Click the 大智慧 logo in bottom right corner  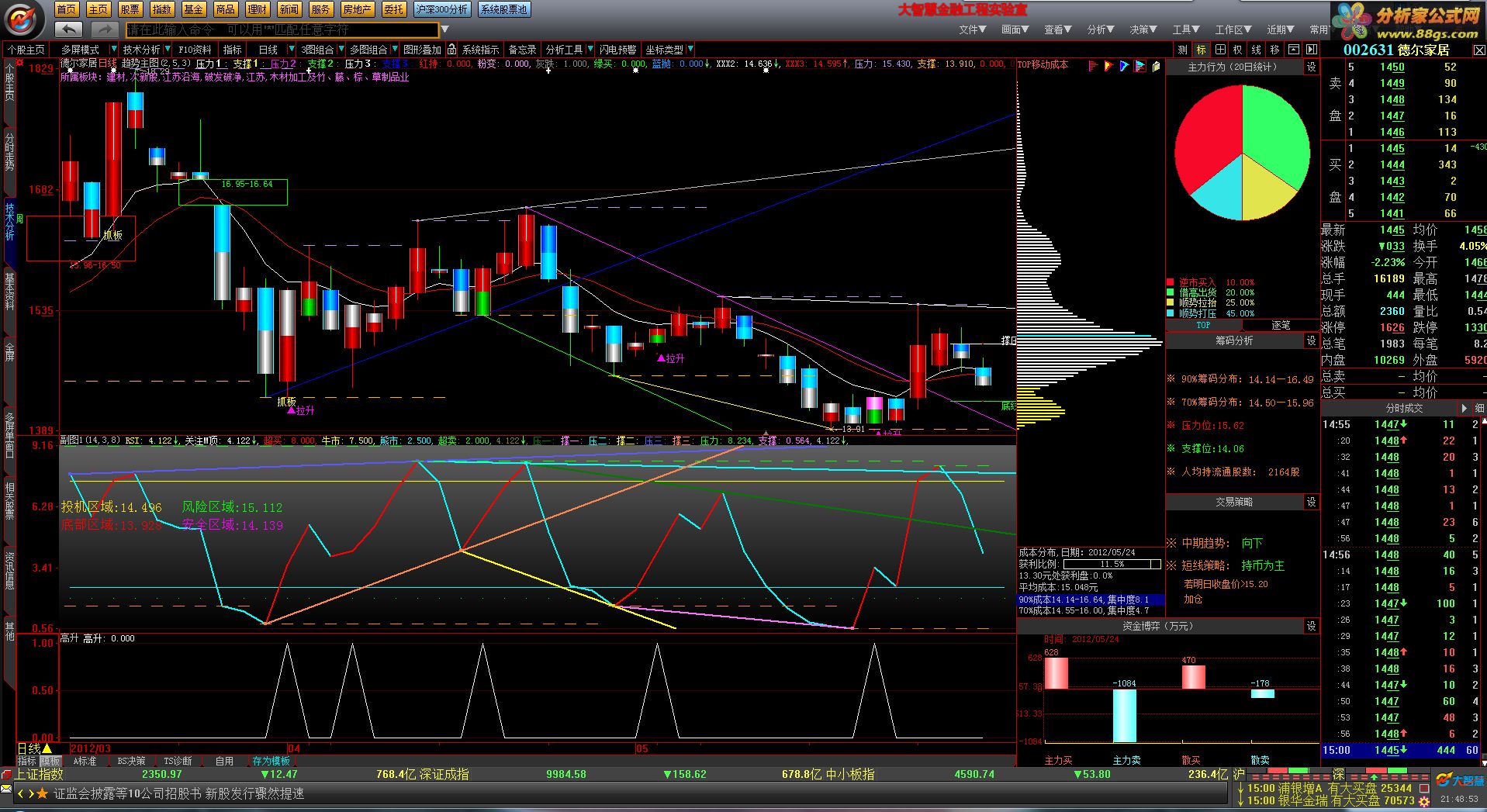(1460, 780)
